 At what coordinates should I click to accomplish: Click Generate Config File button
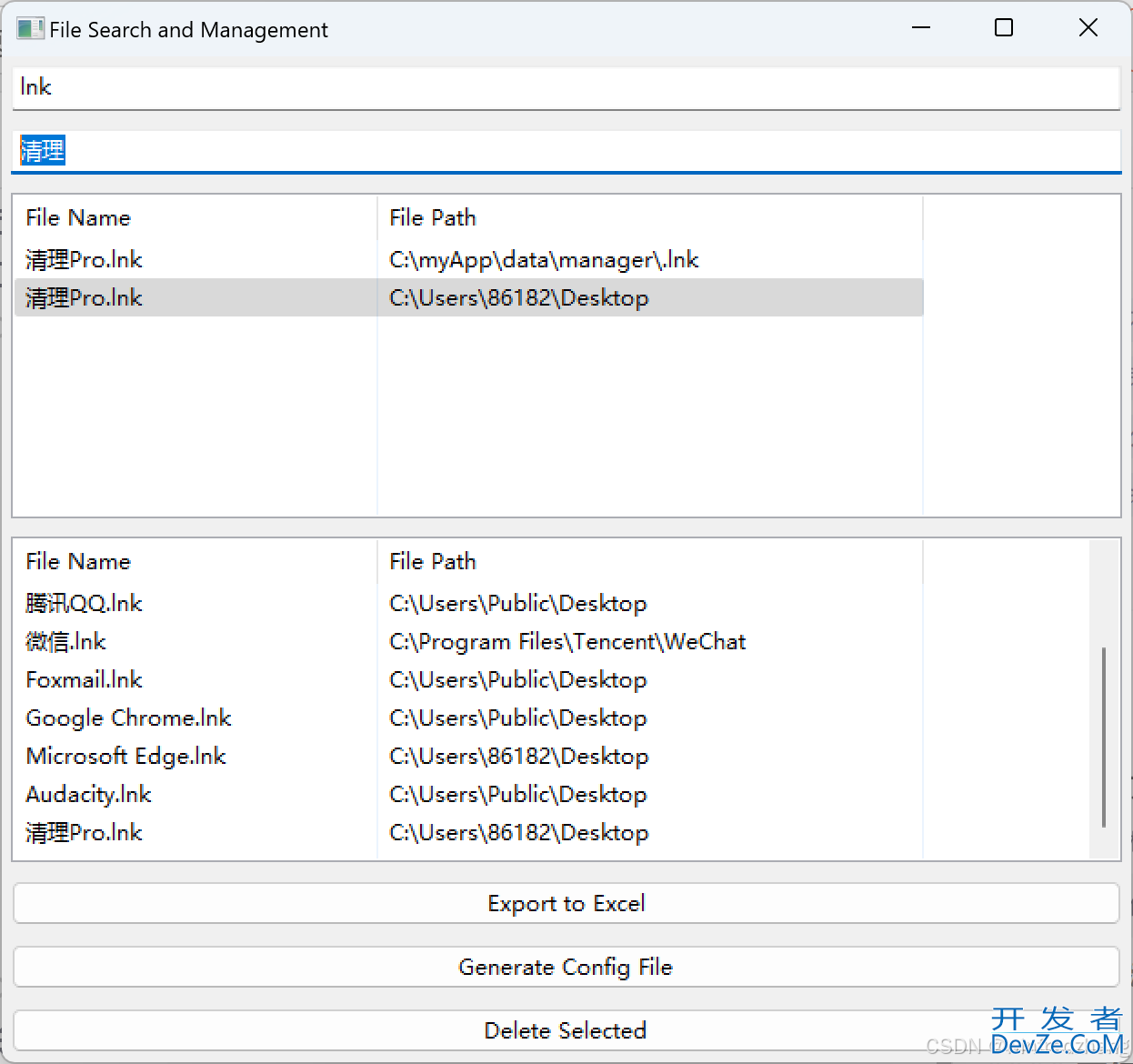point(566,968)
